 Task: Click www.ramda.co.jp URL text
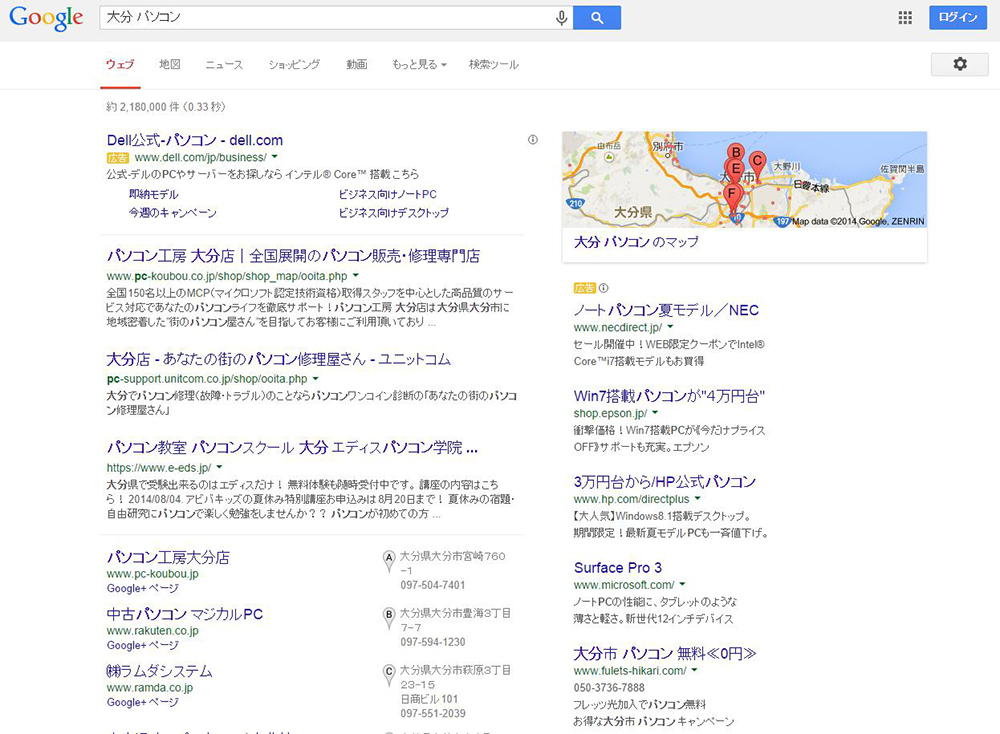[149, 687]
